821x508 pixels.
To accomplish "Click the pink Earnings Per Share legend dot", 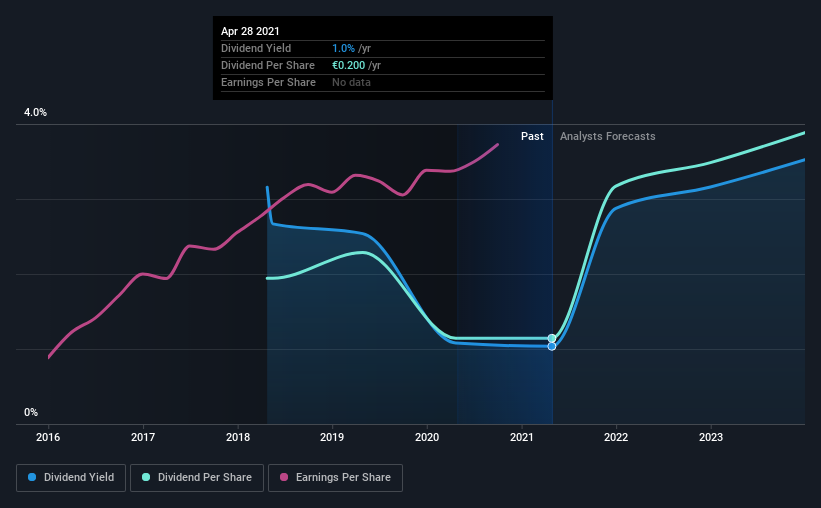I will pos(284,477).
